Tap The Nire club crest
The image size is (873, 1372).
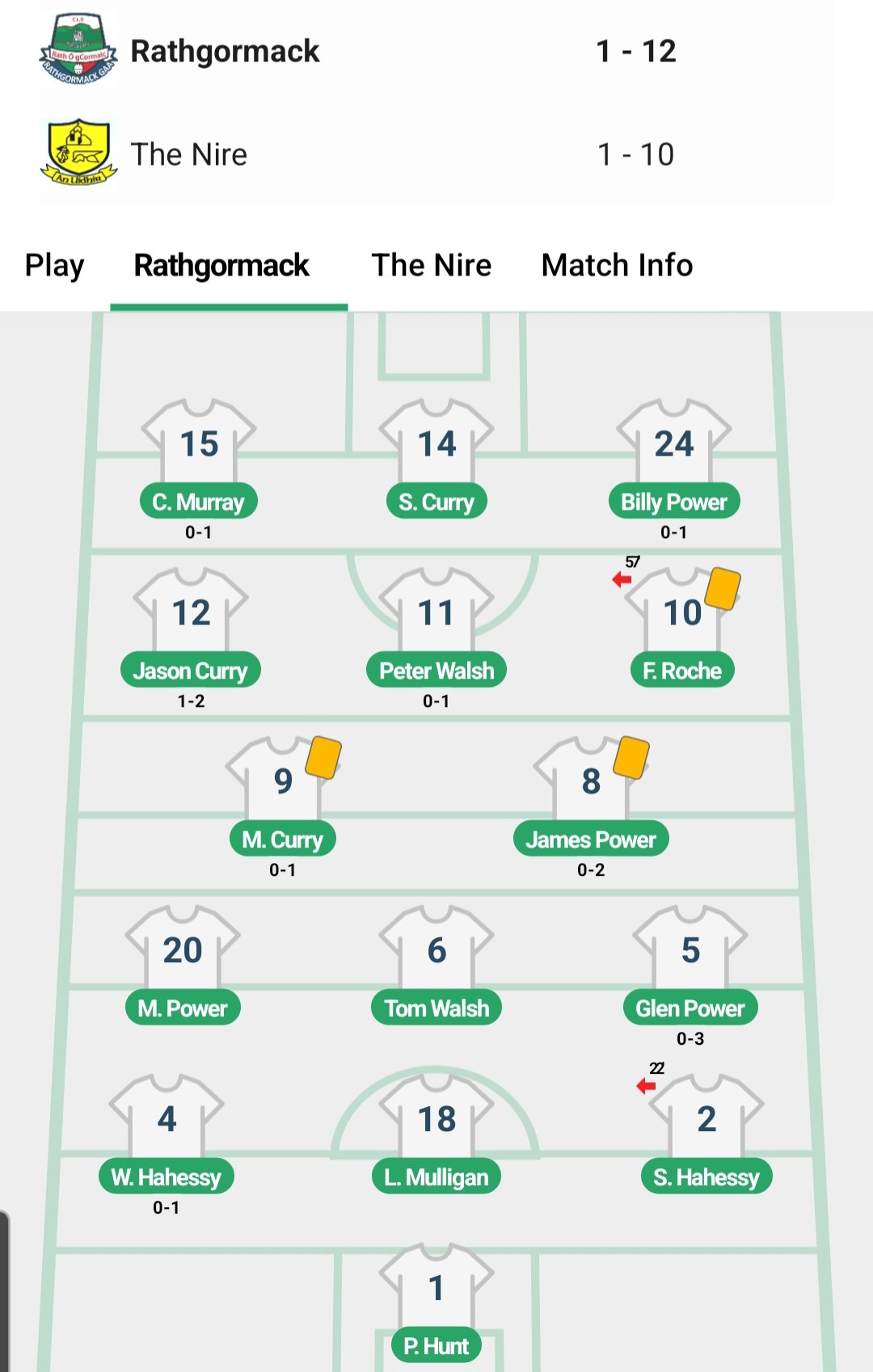[78, 152]
